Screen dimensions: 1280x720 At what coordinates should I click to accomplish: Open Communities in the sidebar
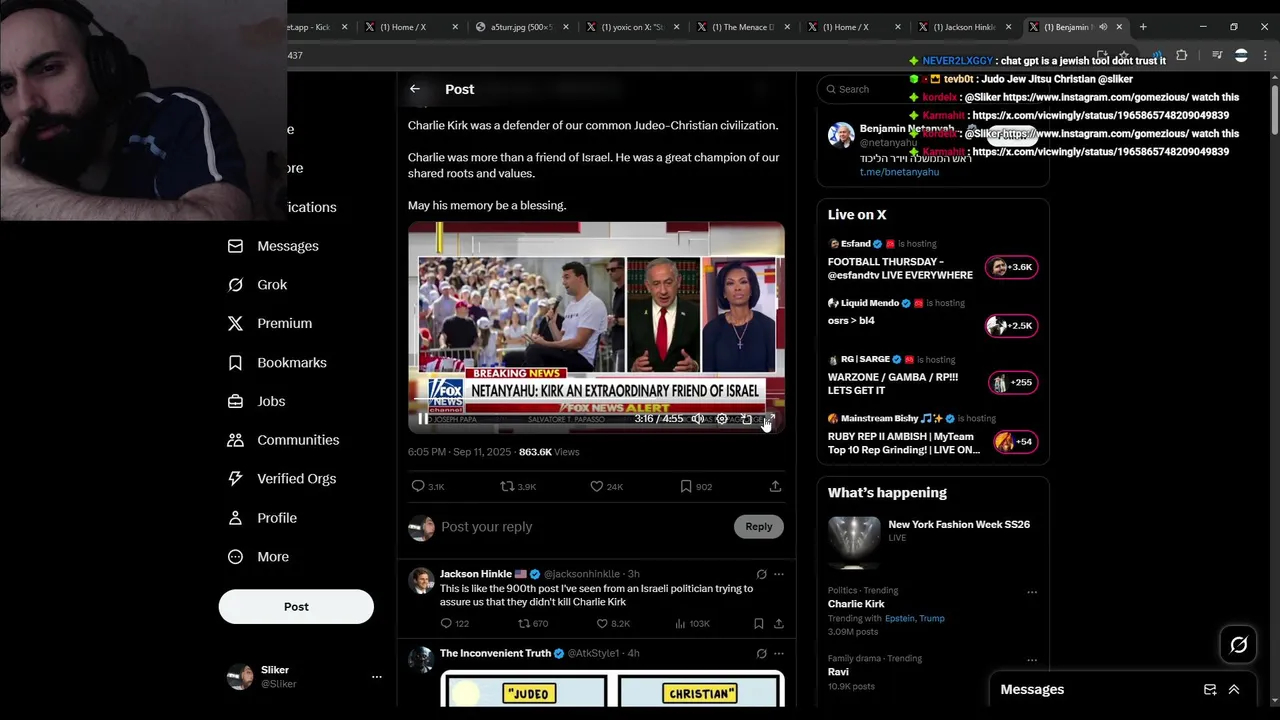point(284,440)
